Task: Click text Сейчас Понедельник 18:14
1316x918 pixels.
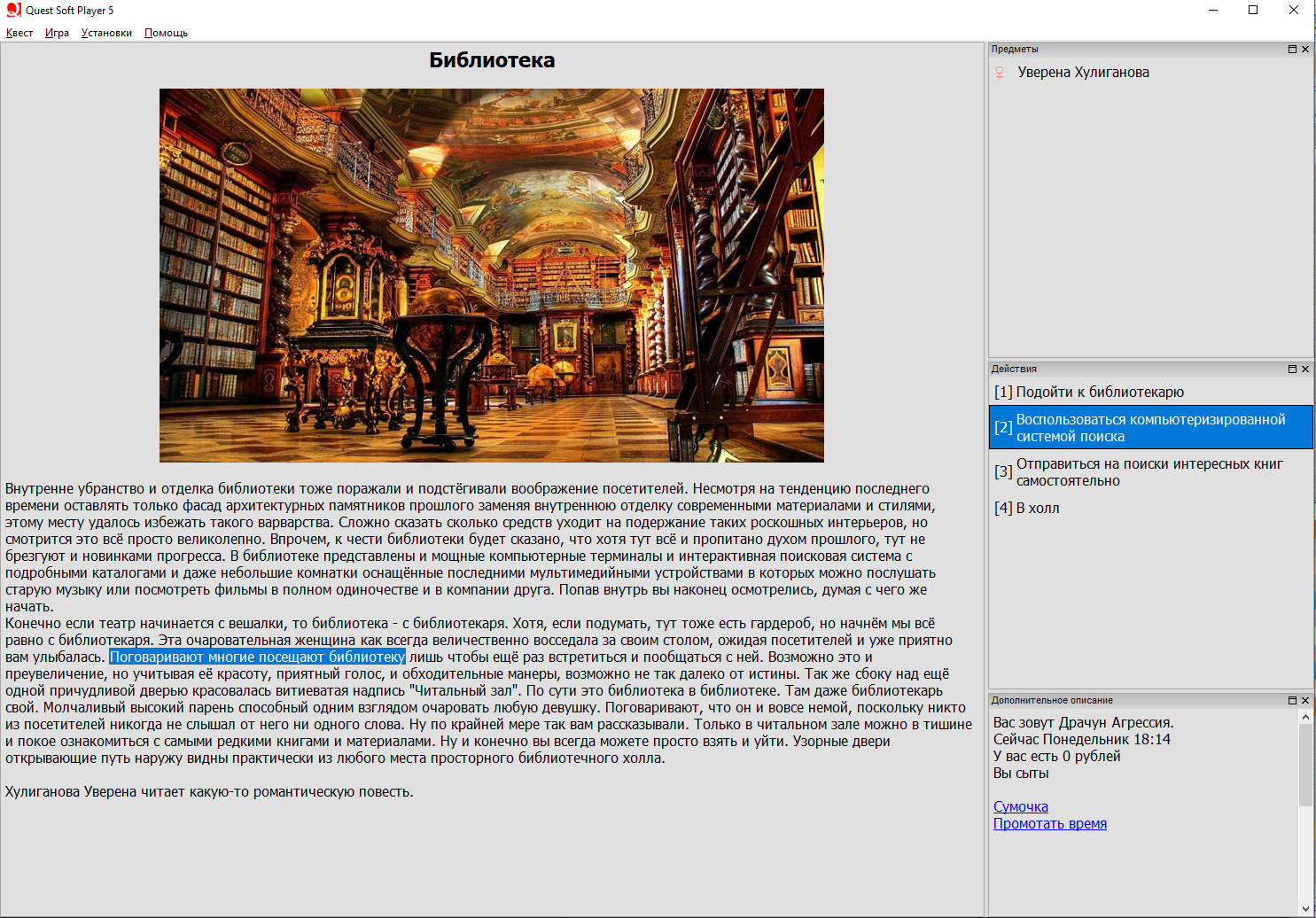Action: pyautogui.click(x=1082, y=739)
